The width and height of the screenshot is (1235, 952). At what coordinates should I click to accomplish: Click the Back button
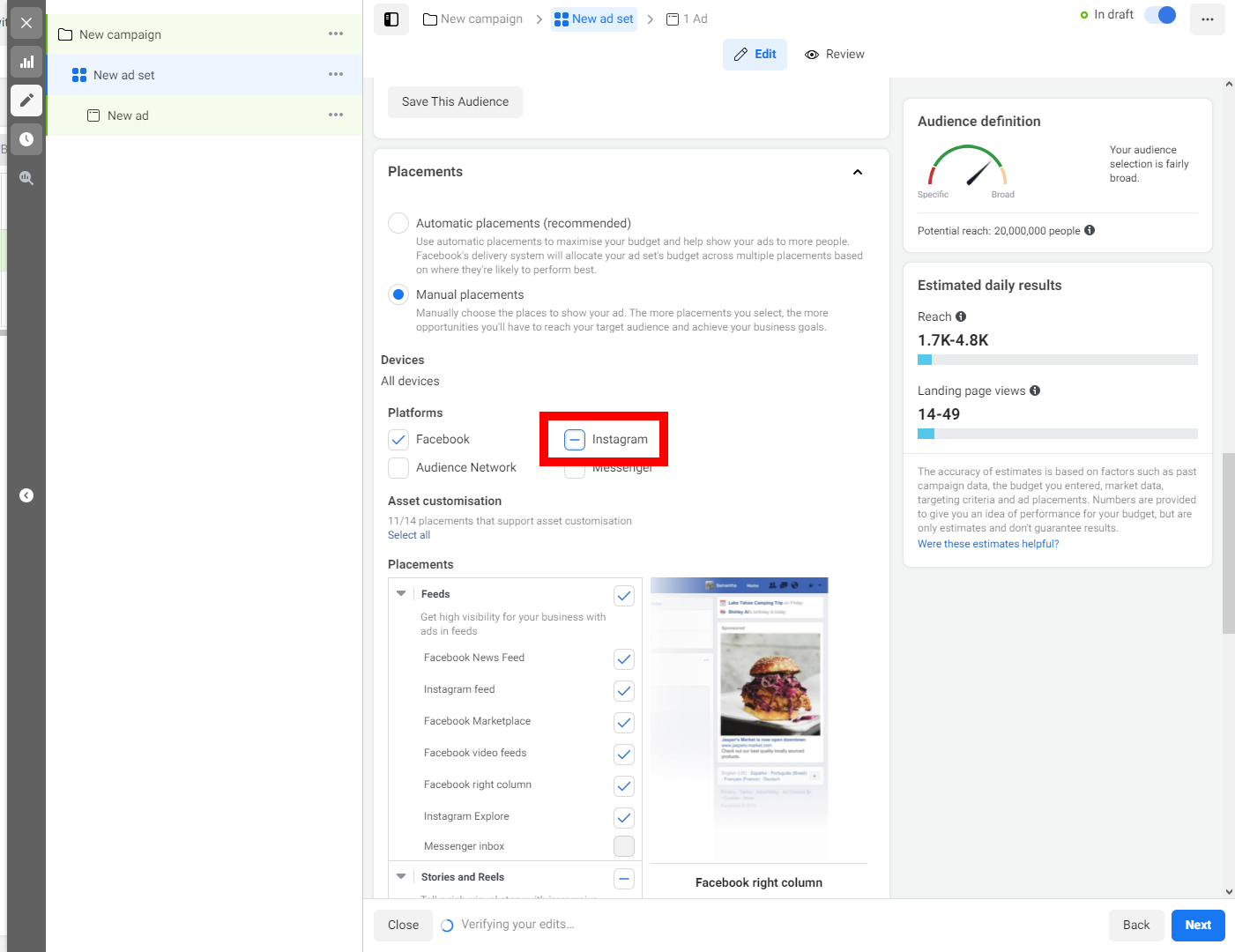coord(1136,926)
